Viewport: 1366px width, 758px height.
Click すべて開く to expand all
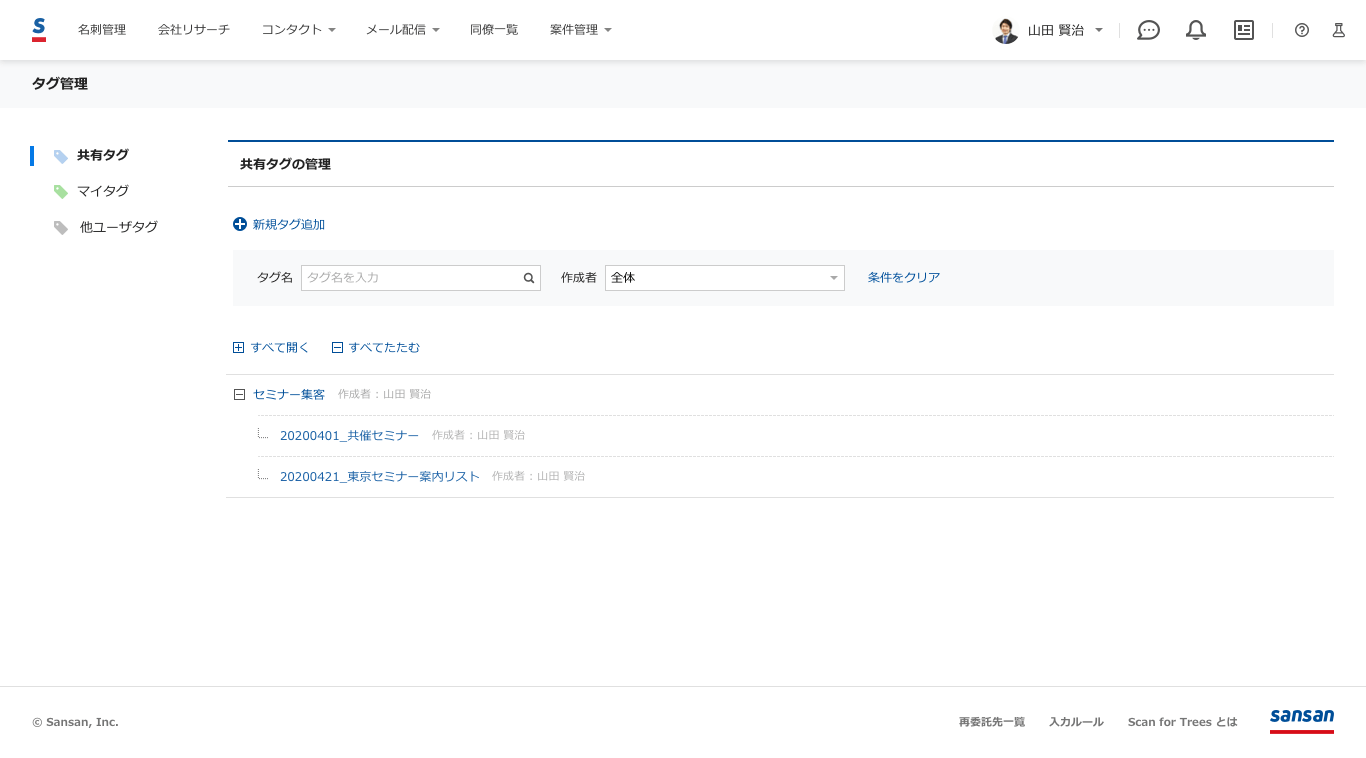(280, 348)
